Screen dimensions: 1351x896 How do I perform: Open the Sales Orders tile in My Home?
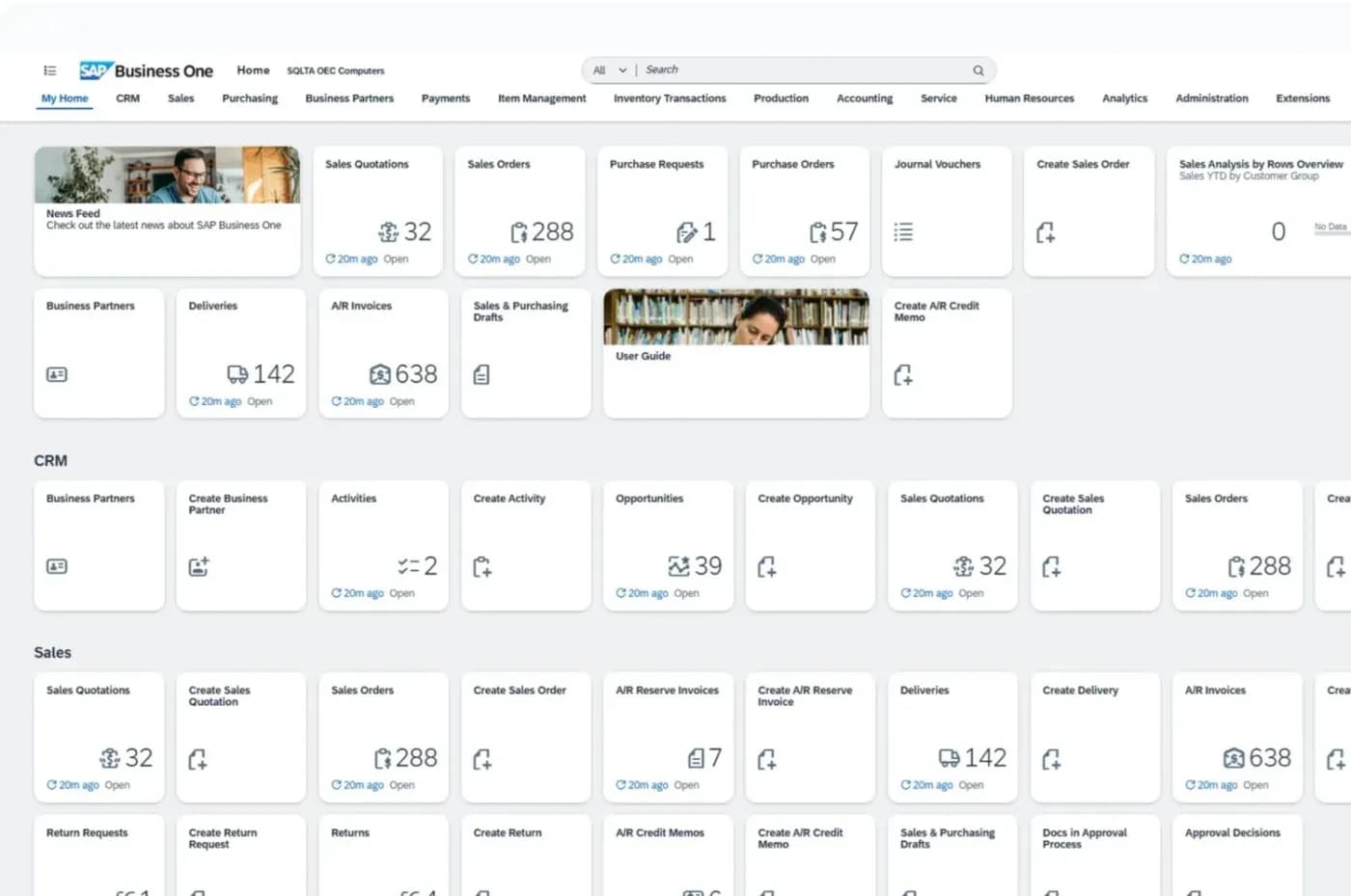click(520, 211)
